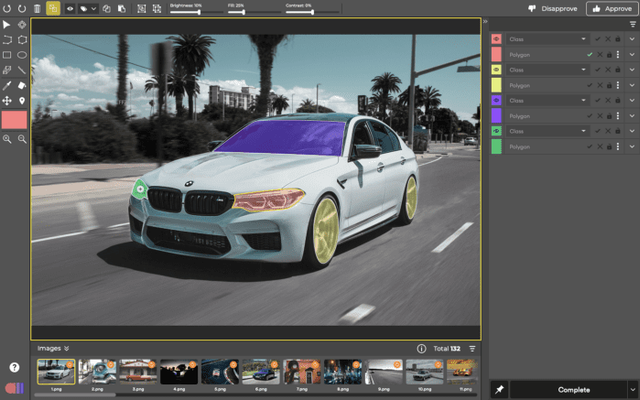The height and width of the screenshot is (400, 640).
Task: Expand chevron on the pink Class row
Action: pos(632,39)
